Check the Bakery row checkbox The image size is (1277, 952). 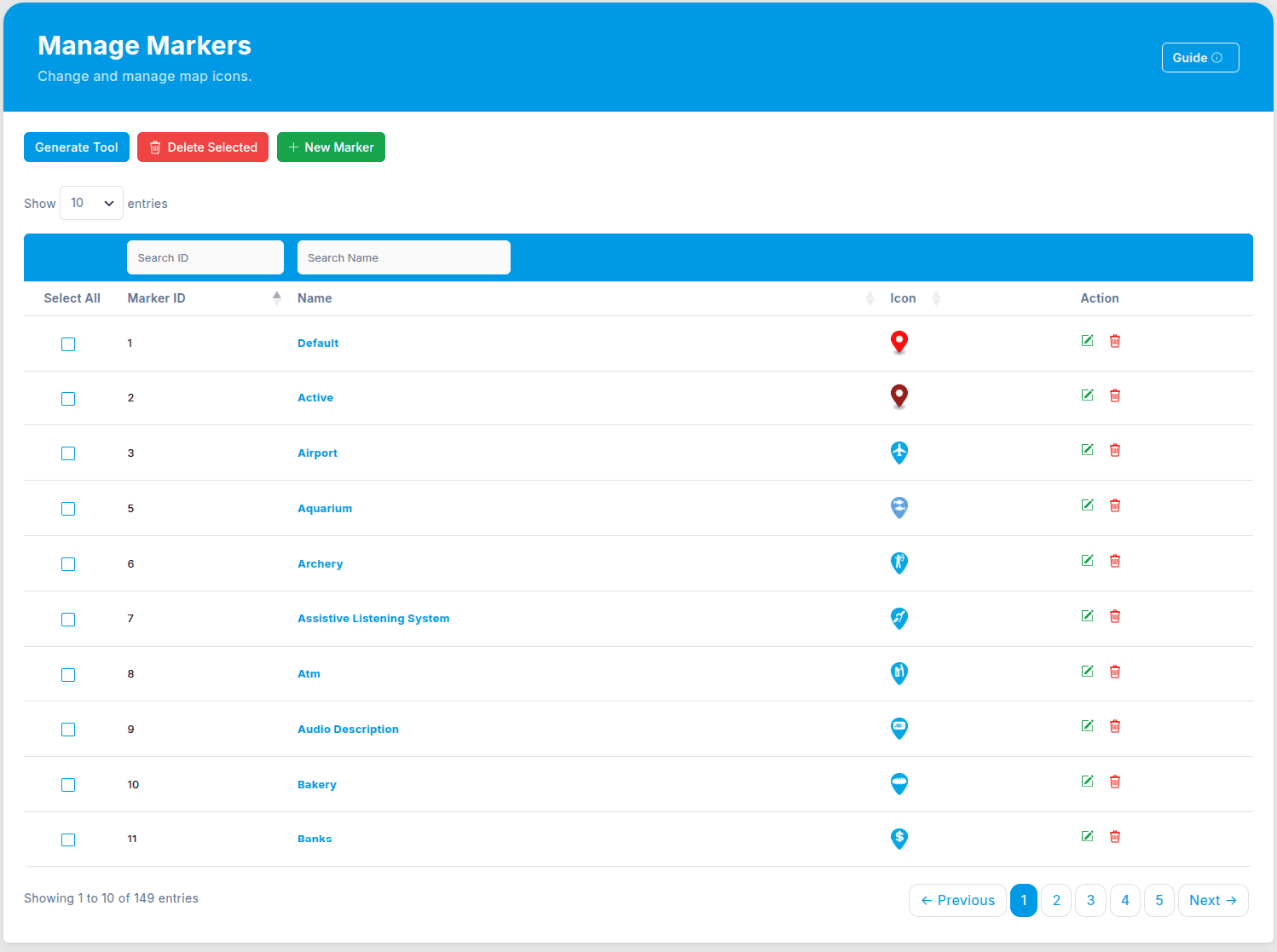click(68, 785)
